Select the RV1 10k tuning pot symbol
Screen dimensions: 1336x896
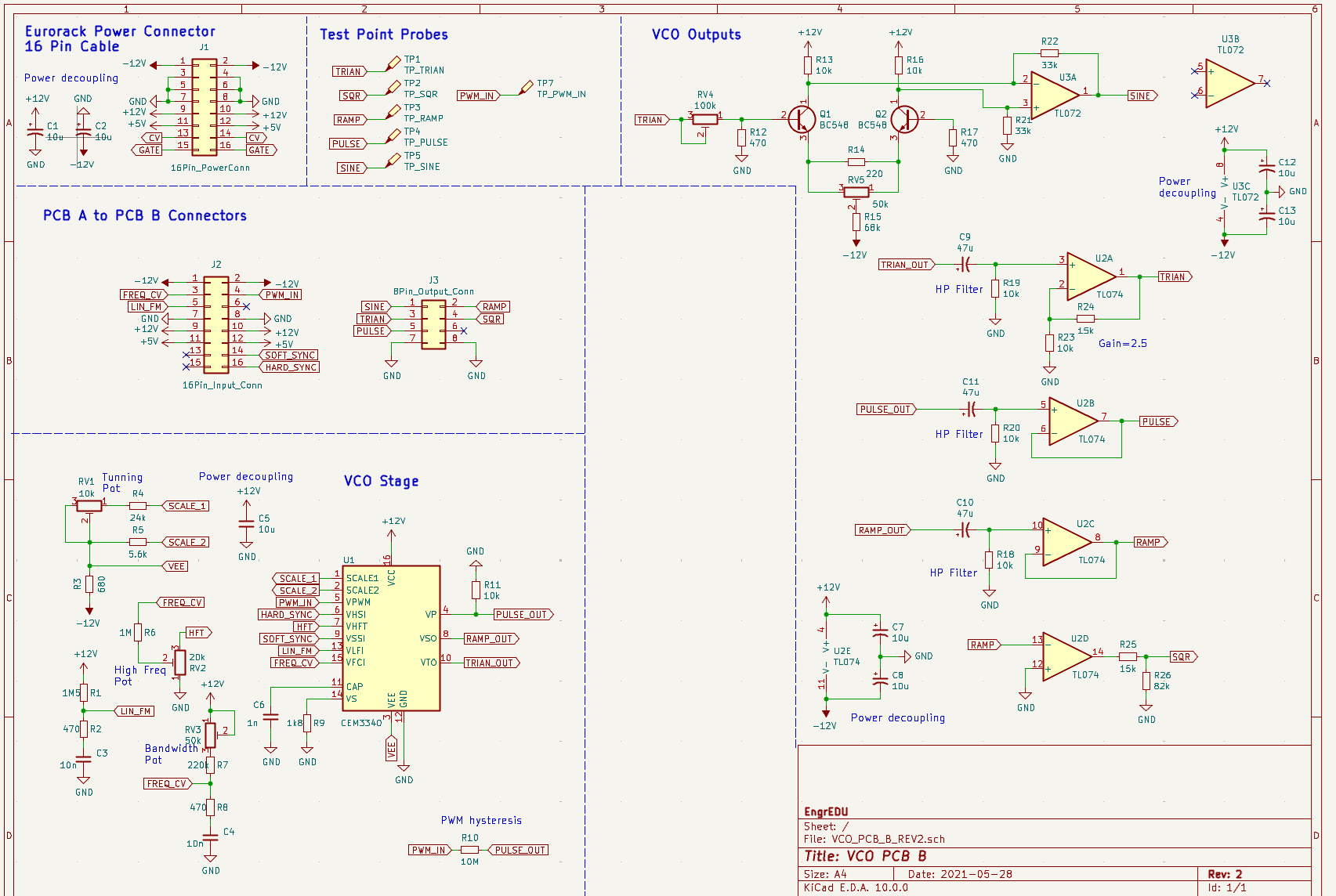click(89, 506)
